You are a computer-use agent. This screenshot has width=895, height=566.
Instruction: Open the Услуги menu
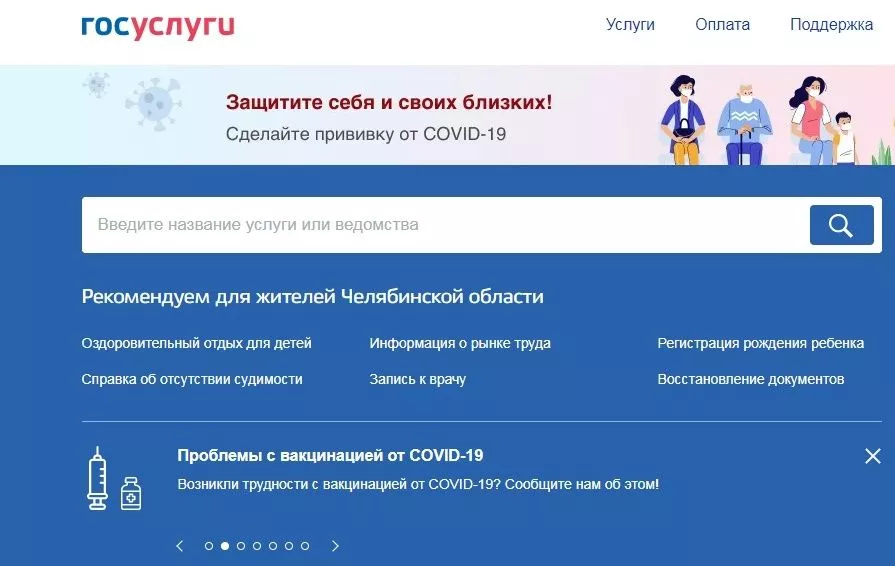tap(630, 25)
